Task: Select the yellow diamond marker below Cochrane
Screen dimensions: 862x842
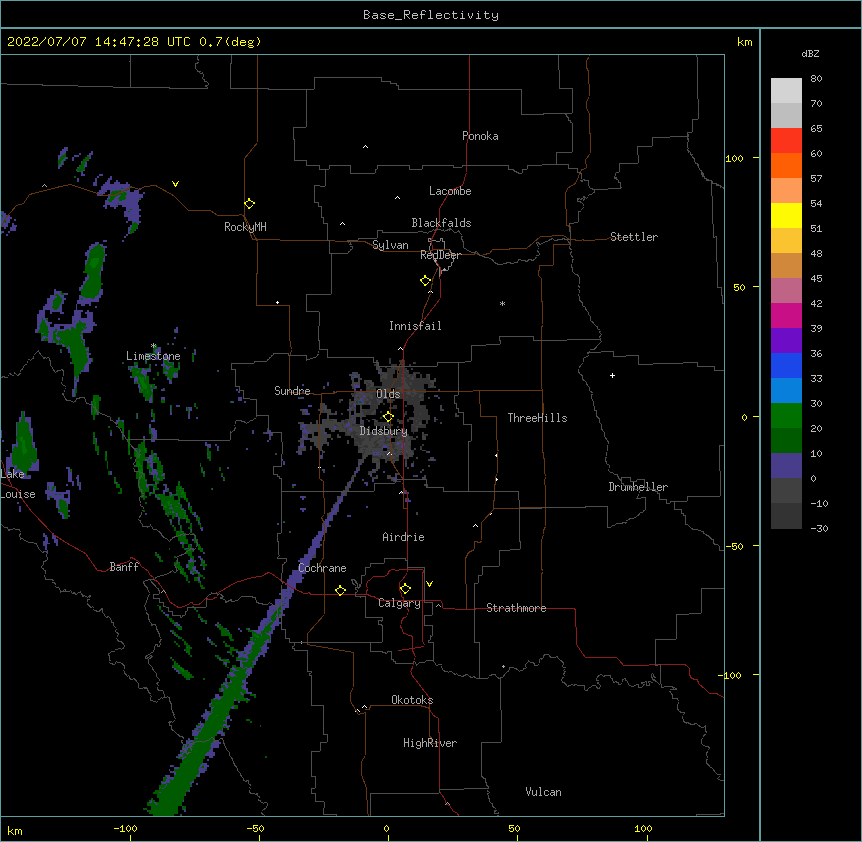Action: pyautogui.click(x=340, y=590)
